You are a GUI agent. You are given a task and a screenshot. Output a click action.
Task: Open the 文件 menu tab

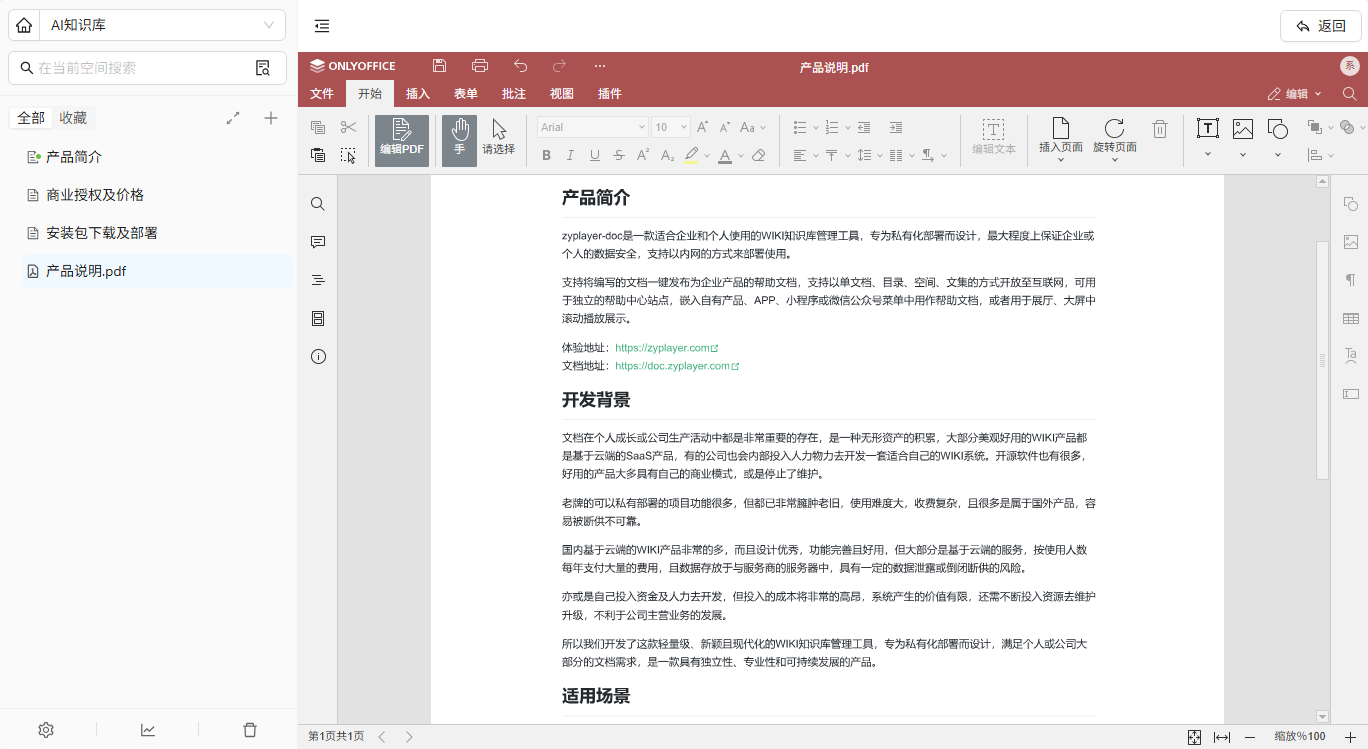(x=322, y=94)
